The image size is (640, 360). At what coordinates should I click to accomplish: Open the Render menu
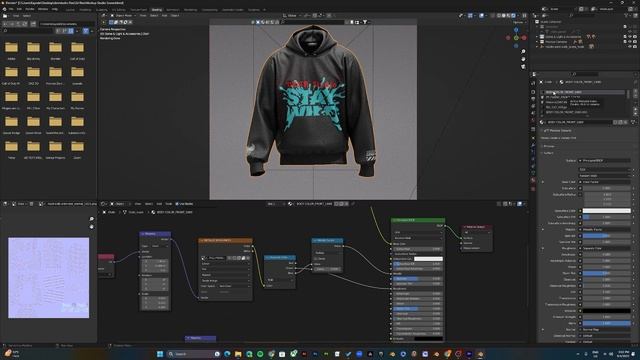pos(30,9)
